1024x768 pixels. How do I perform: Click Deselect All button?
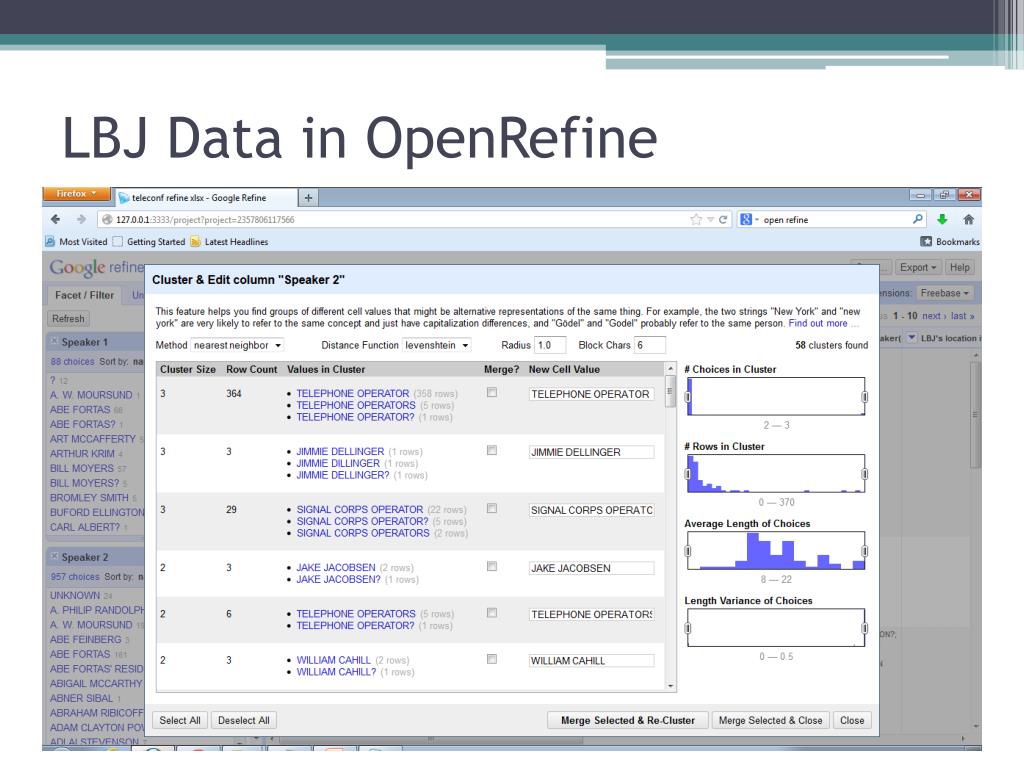pyautogui.click(x=244, y=720)
